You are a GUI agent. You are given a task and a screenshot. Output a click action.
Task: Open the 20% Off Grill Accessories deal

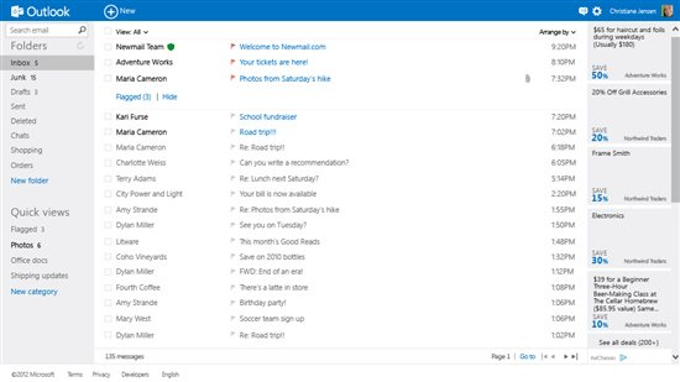pos(629,114)
